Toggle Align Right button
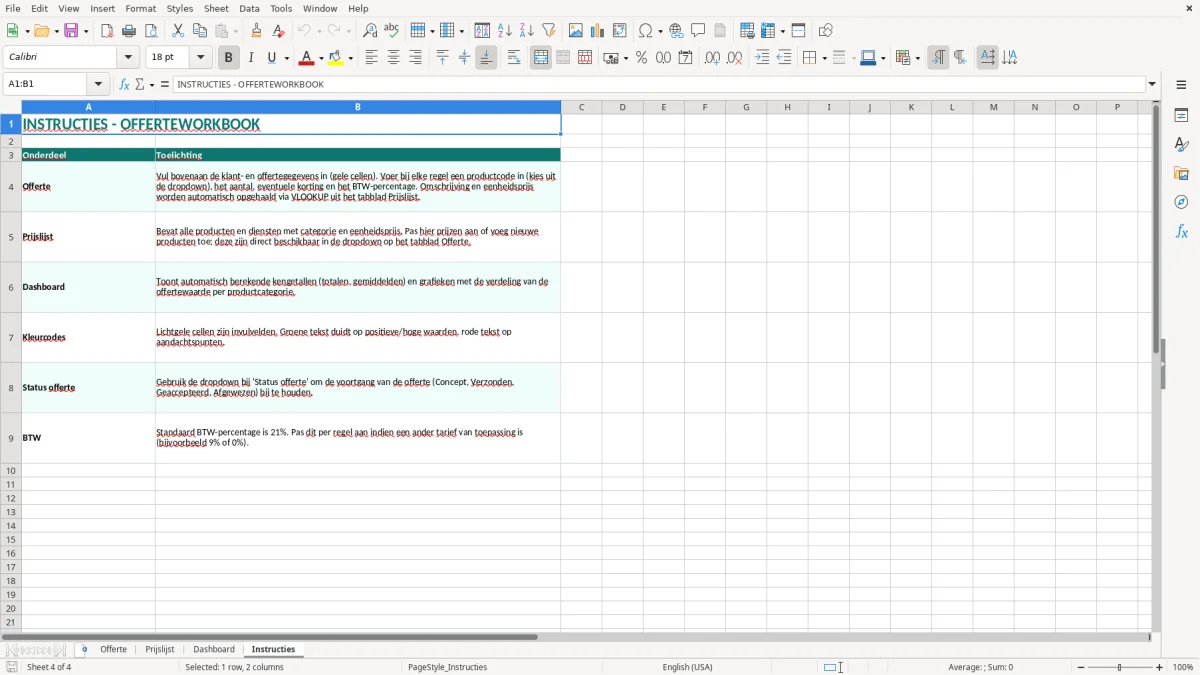1200x675 pixels. pyautogui.click(x=415, y=58)
